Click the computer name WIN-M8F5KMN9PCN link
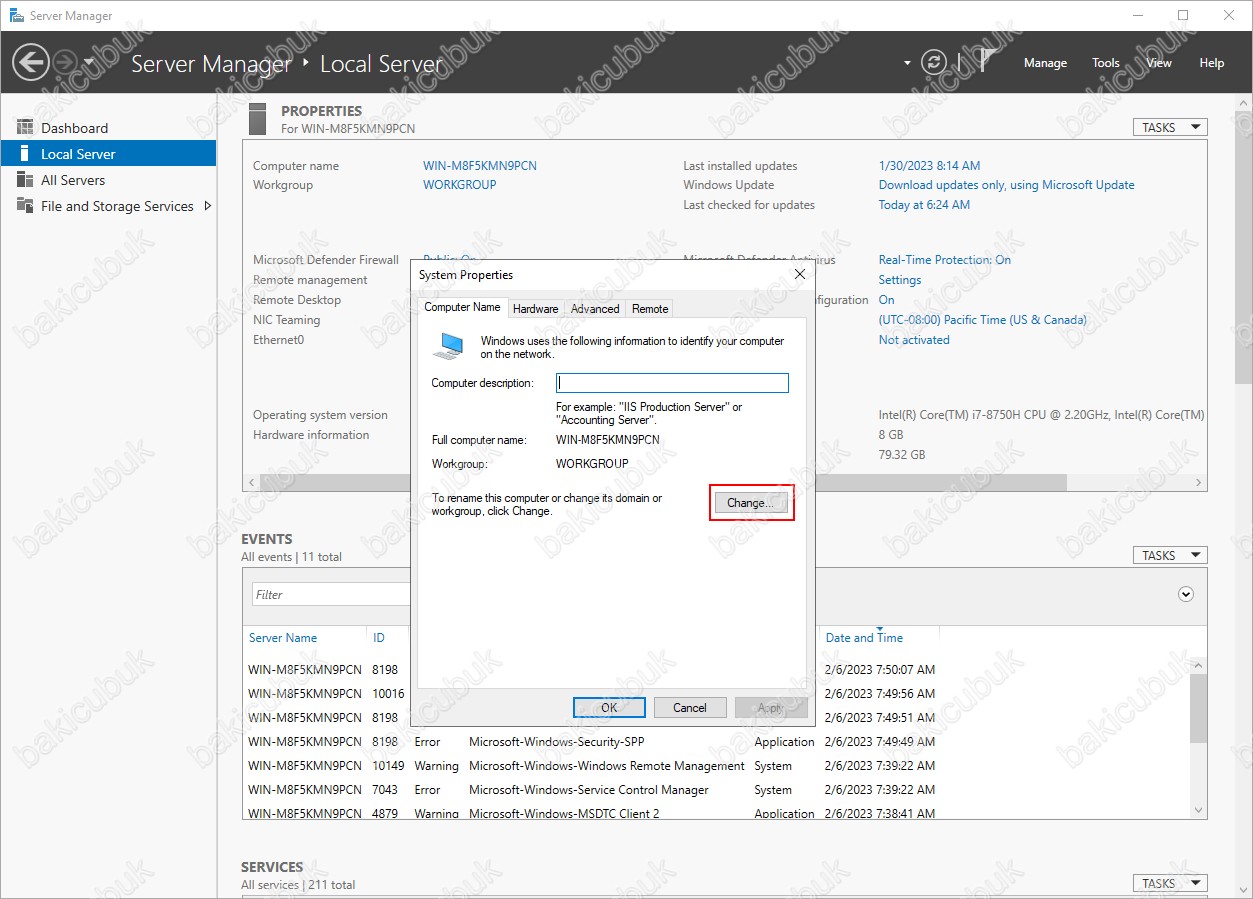 coord(480,166)
